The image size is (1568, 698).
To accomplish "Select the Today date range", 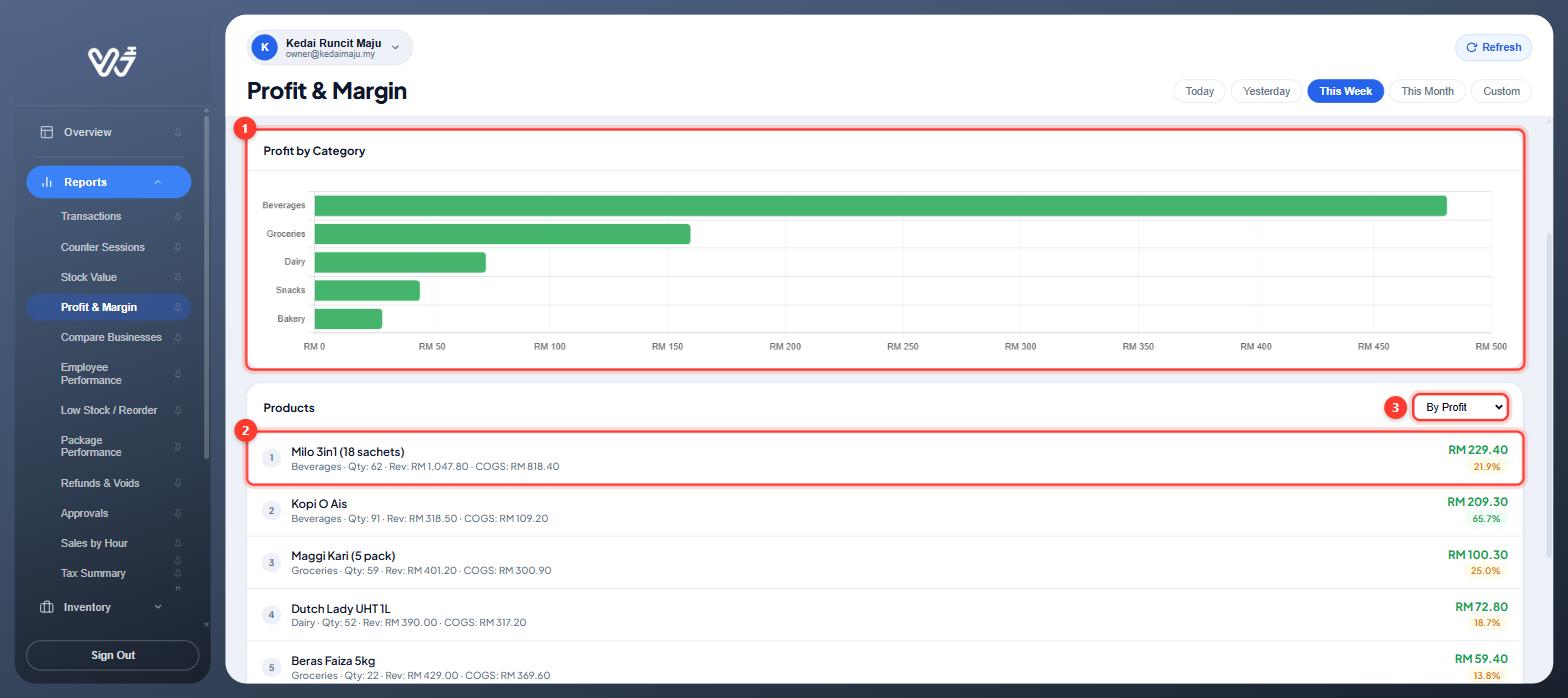I will click(1199, 91).
